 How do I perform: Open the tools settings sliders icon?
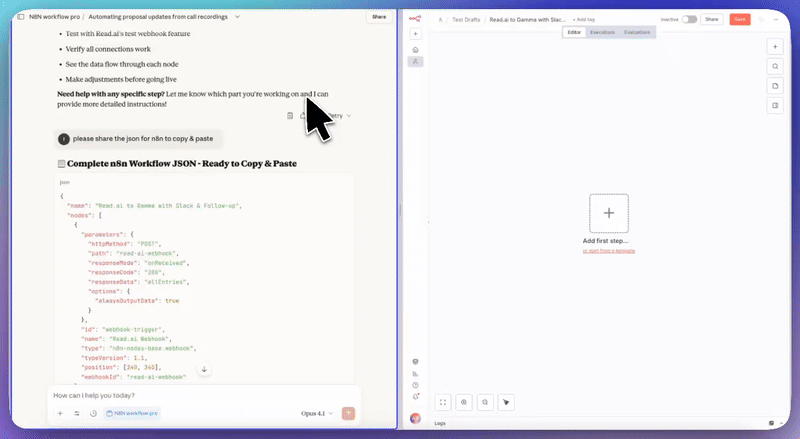[x=77, y=413]
